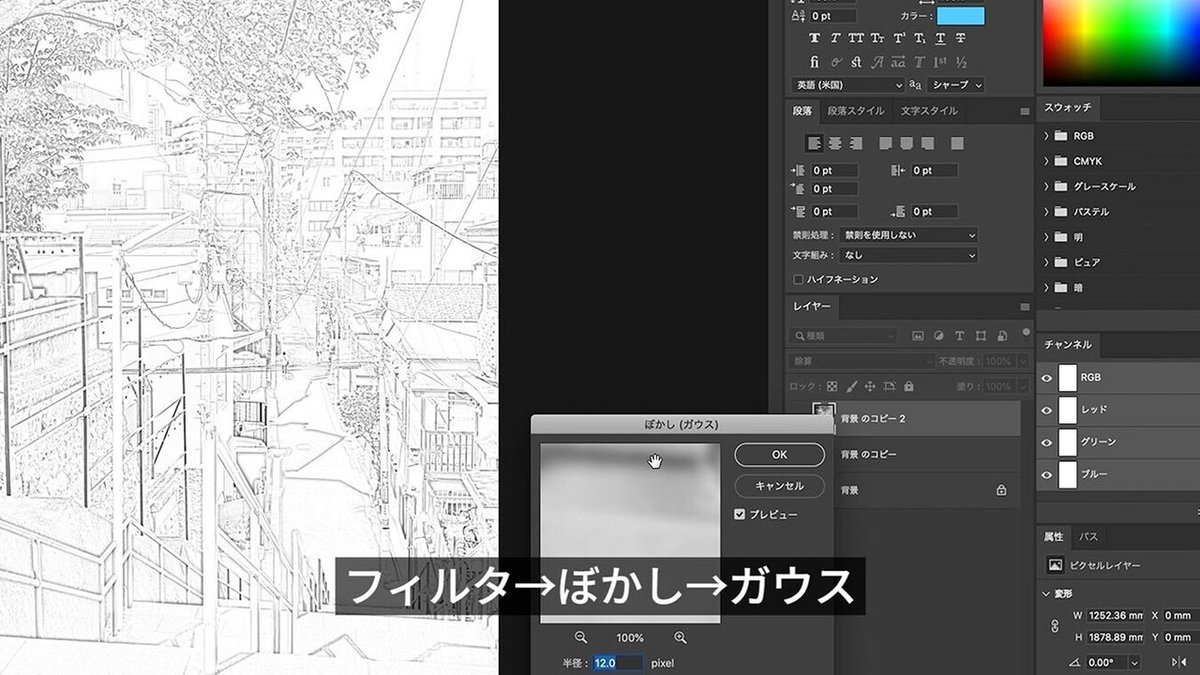Pick a color from the spectrum field
Image resolution: width=1200 pixels, height=675 pixels.
(1121, 42)
